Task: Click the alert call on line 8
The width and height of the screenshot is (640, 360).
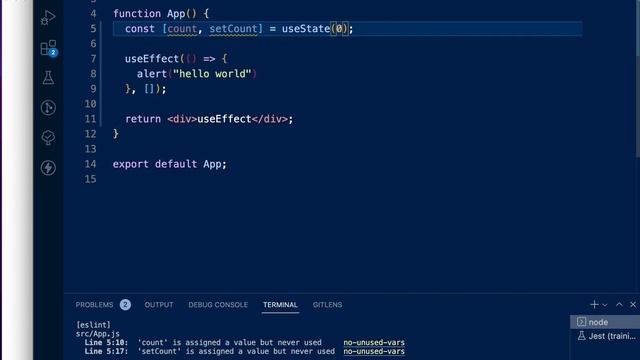Action: 152,74
